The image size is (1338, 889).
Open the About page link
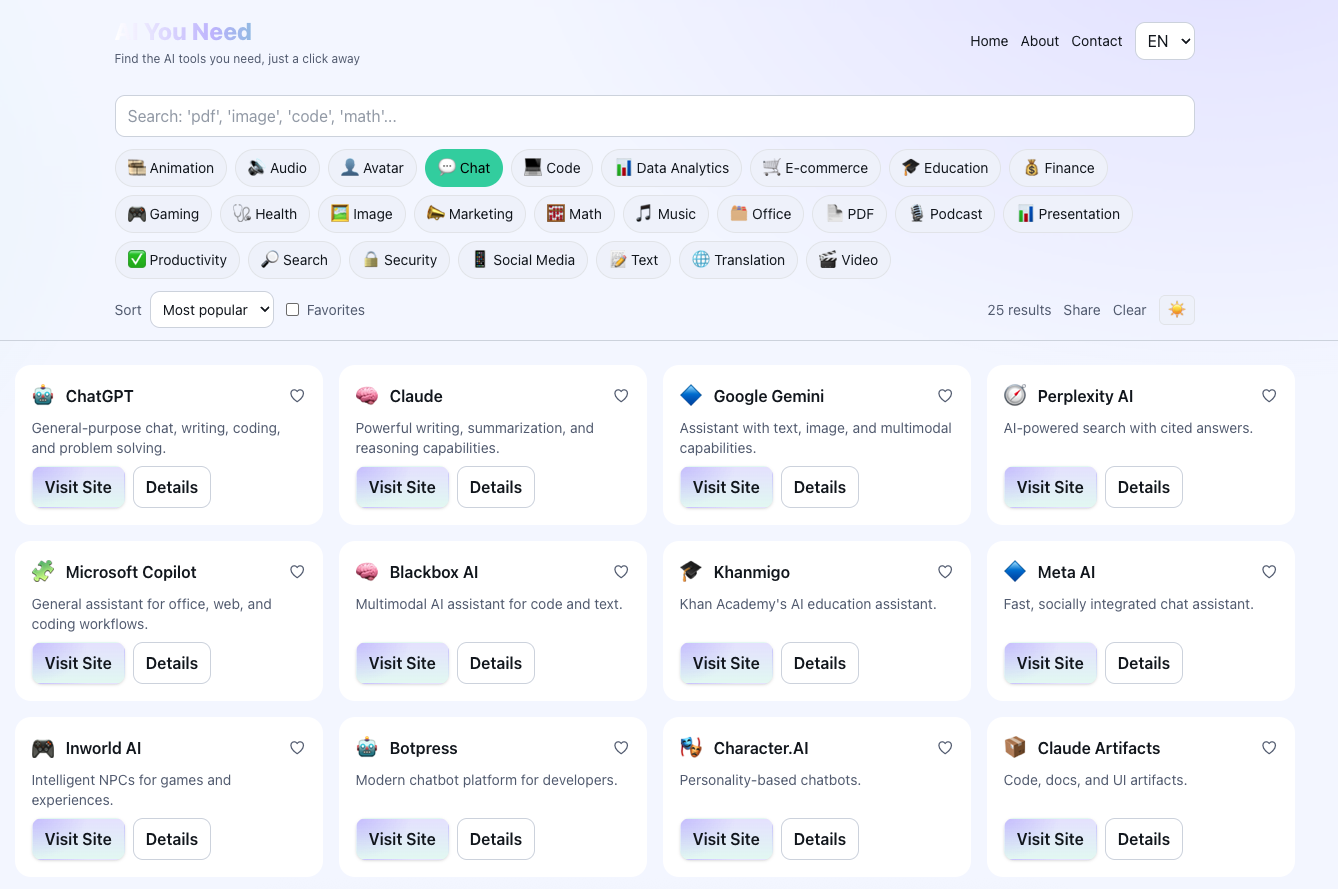pos(1040,41)
